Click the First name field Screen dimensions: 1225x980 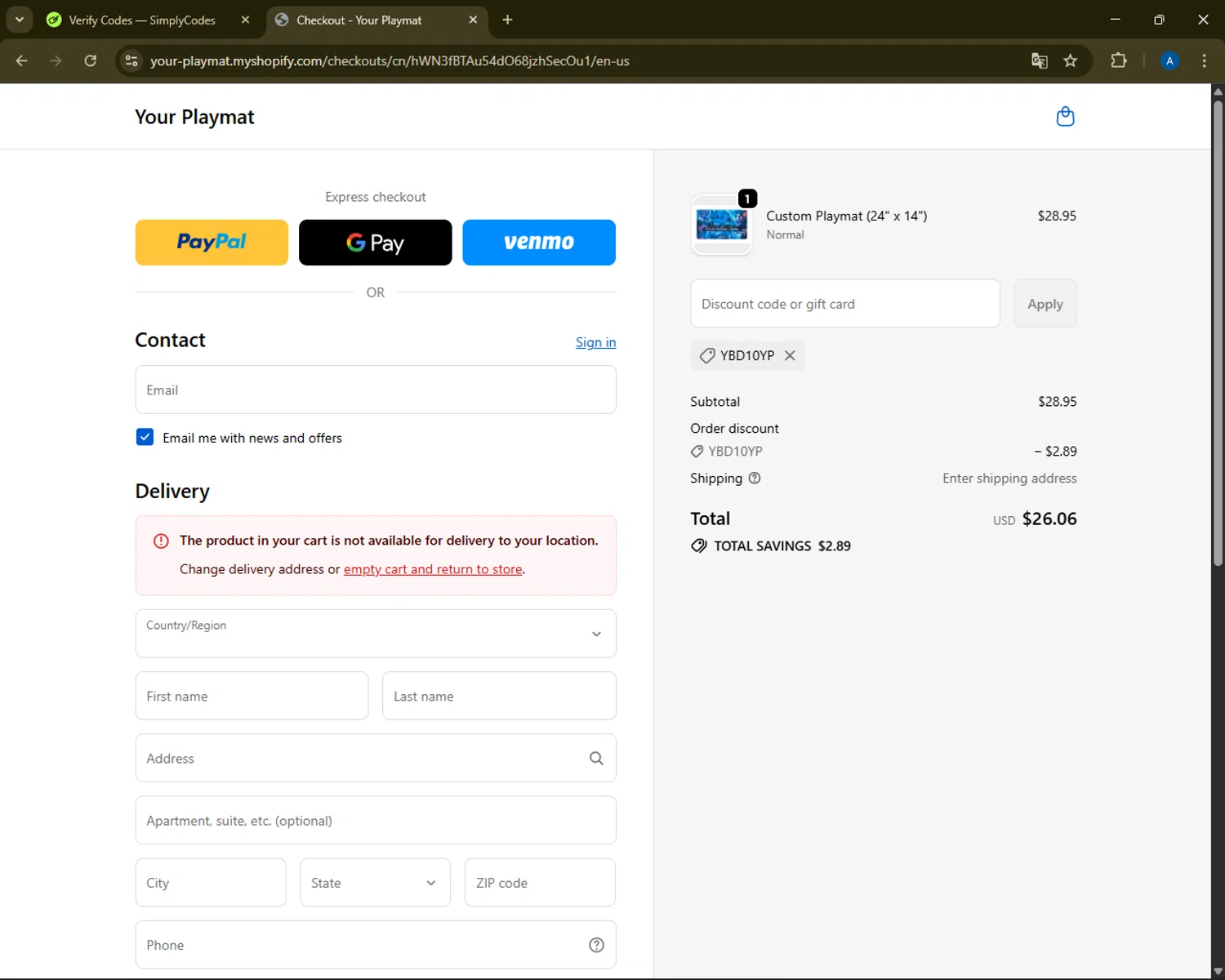tap(252, 696)
